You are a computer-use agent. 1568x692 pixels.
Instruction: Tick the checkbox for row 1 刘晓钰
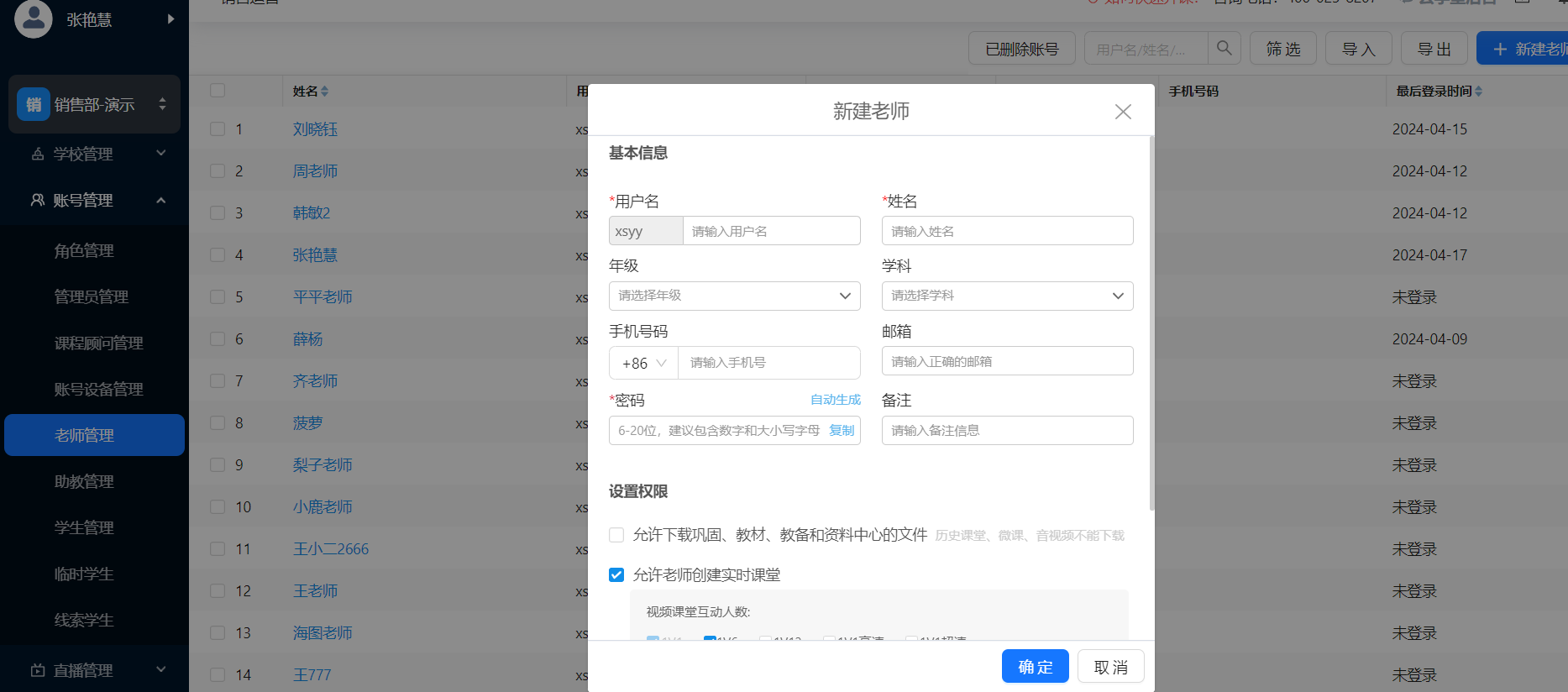(218, 129)
